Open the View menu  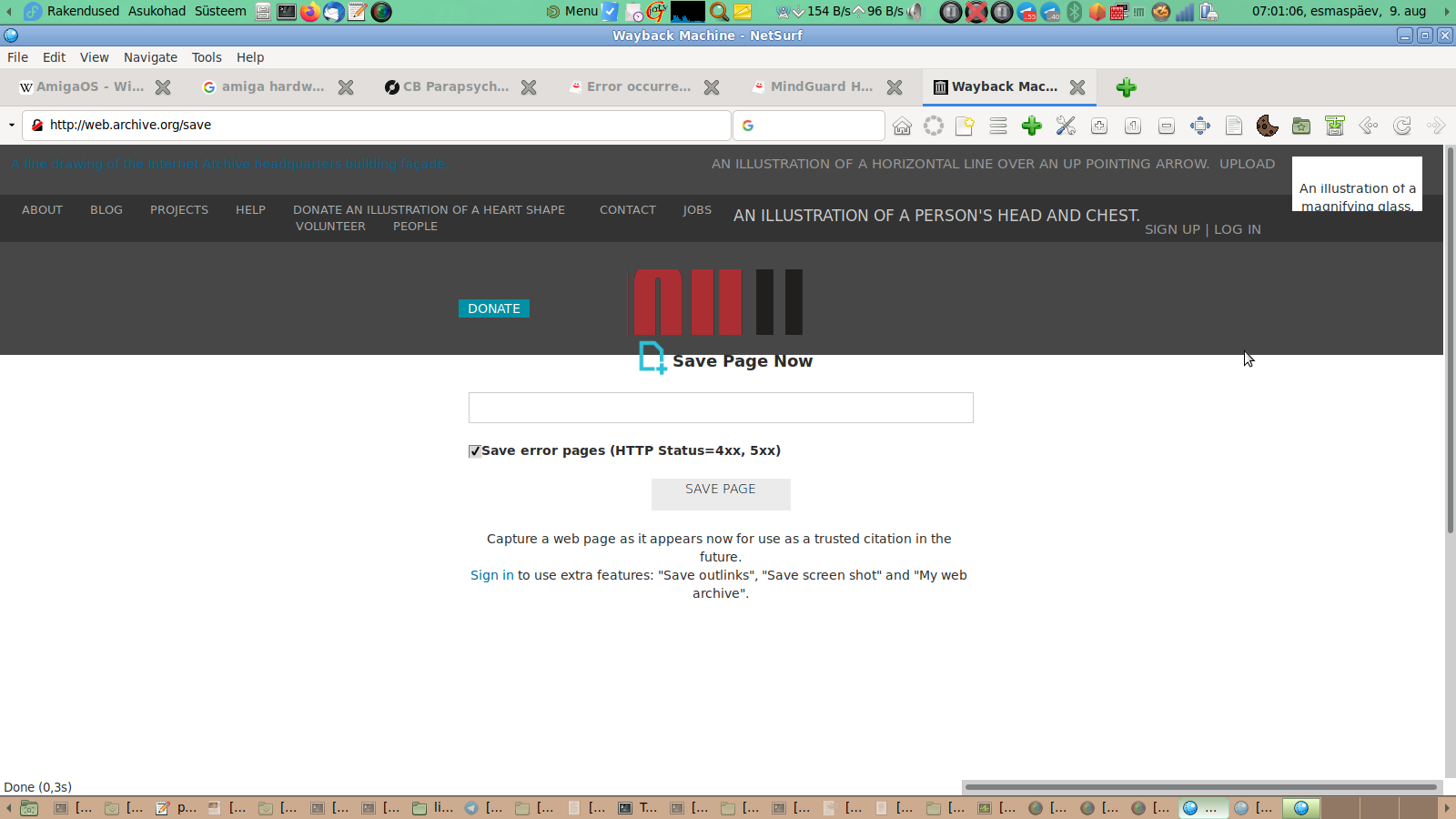[94, 57]
